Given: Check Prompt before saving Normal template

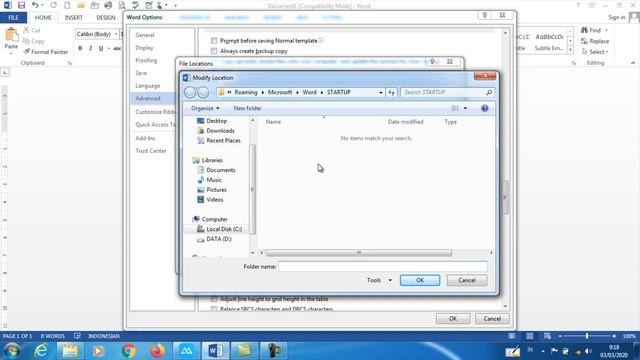Looking at the screenshot, I should coord(214,40).
